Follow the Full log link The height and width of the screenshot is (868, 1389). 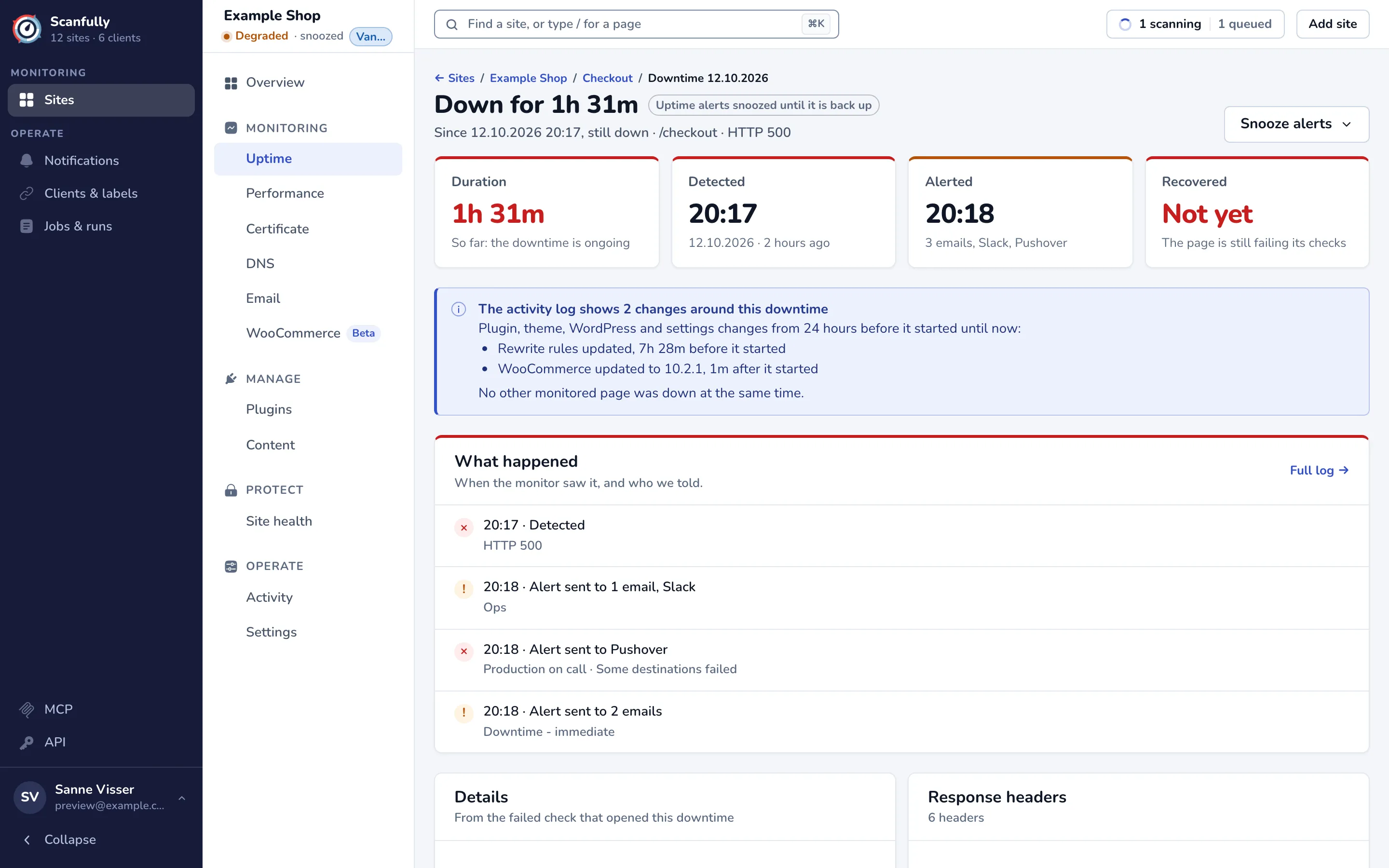click(1319, 471)
